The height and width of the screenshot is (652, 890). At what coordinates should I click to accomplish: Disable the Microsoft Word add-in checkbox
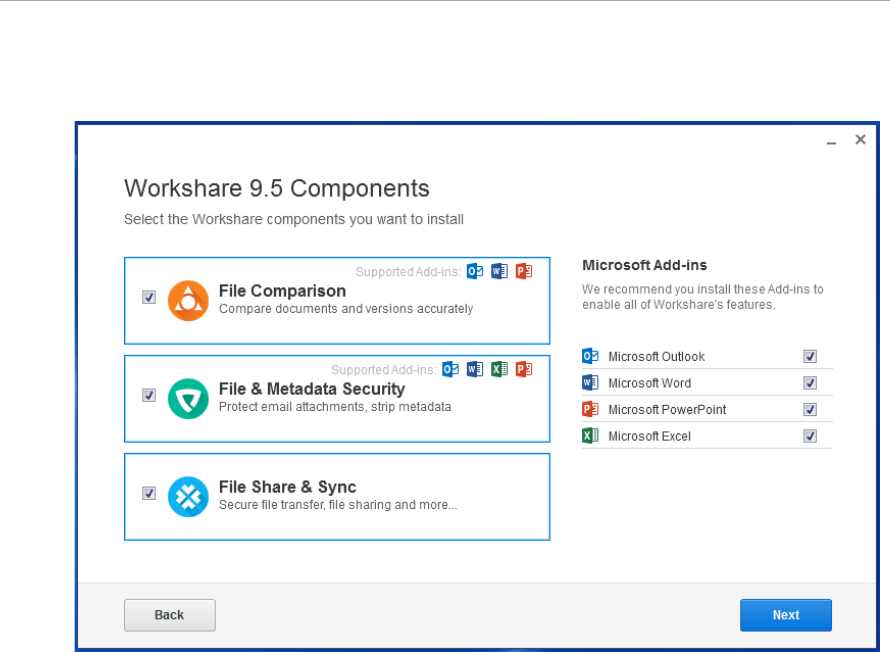(x=810, y=383)
